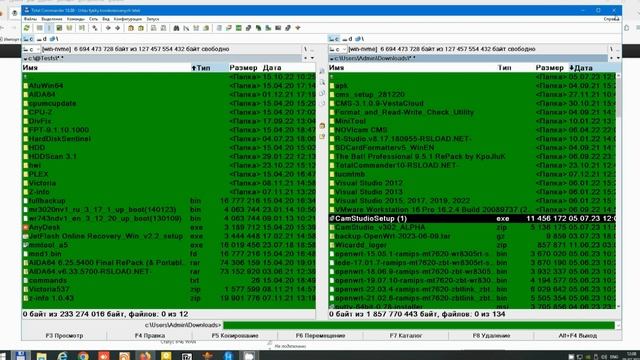Select the MiniTool folder in the right panel
This screenshot has width=640, height=360.
point(472,121)
